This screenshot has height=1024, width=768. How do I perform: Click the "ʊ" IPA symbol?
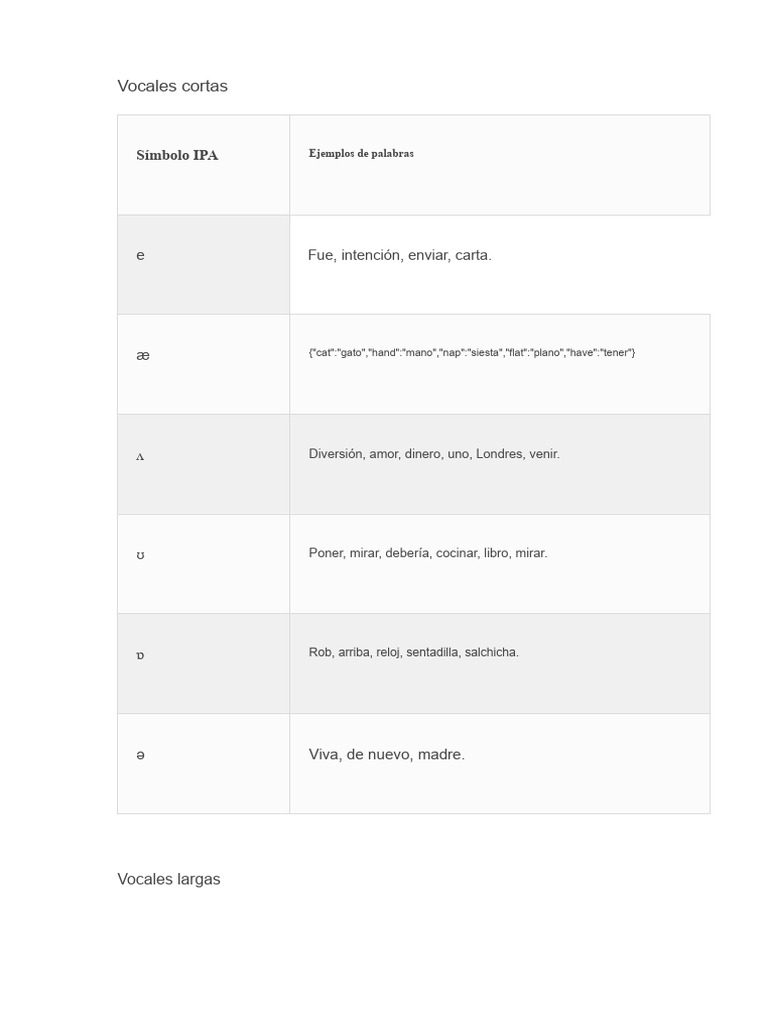(x=140, y=555)
